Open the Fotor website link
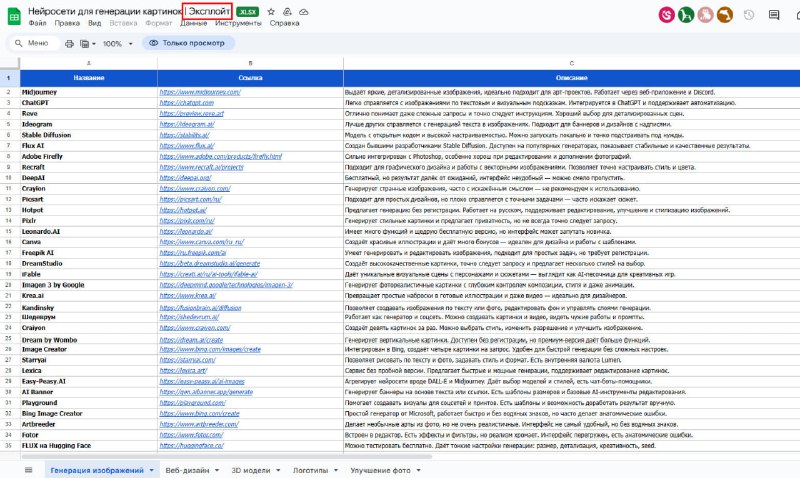This screenshot has height=478, width=800. [191, 435]
